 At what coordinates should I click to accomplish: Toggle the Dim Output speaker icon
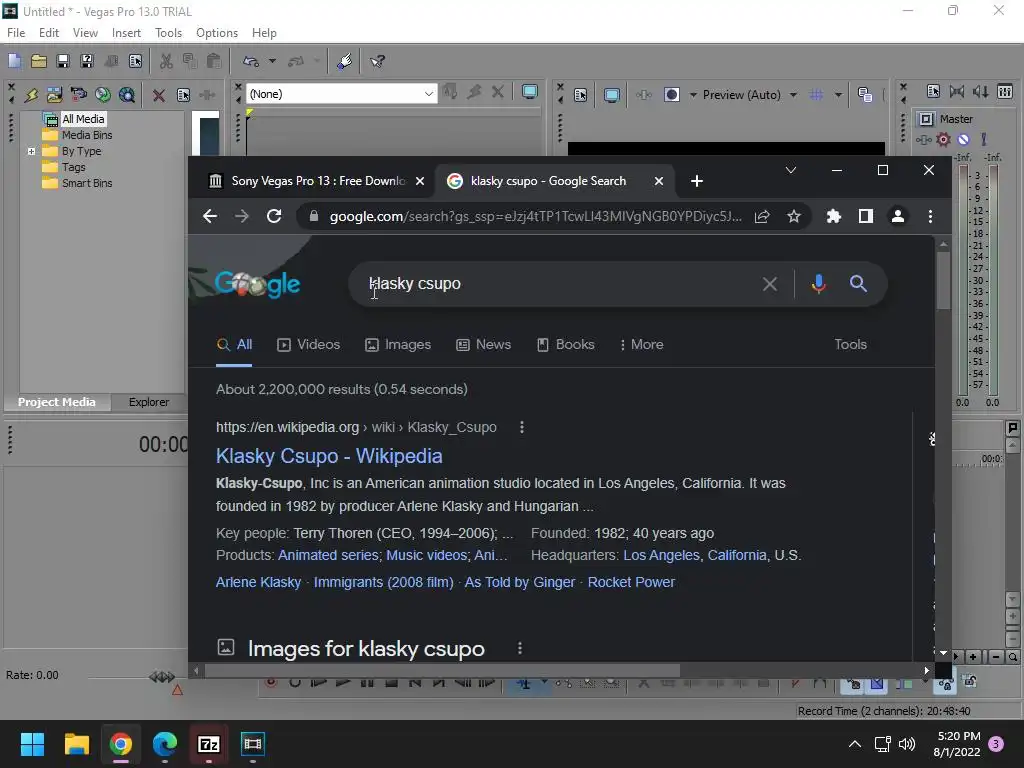(x=981, y=91)
